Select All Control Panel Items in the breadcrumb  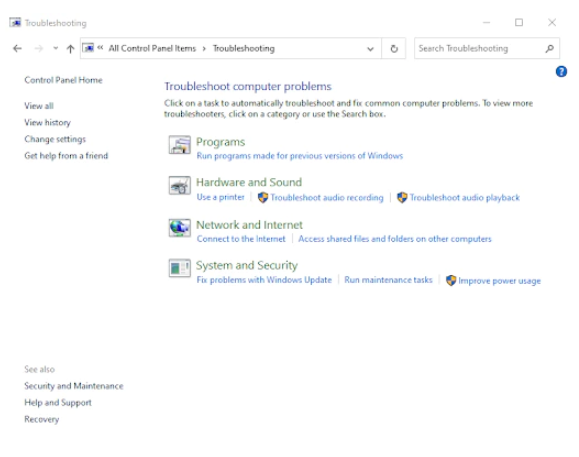click(x=152, y=48)
